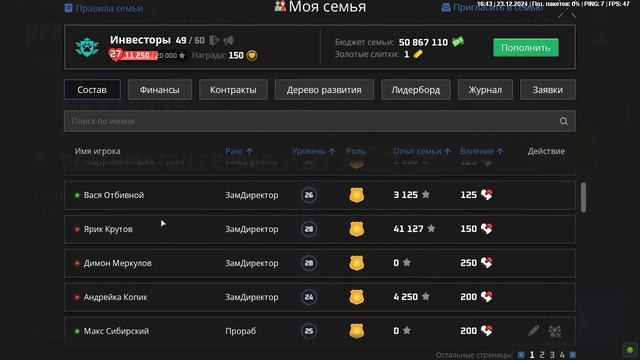Click the gold bar icon

(x=418, y=54)
